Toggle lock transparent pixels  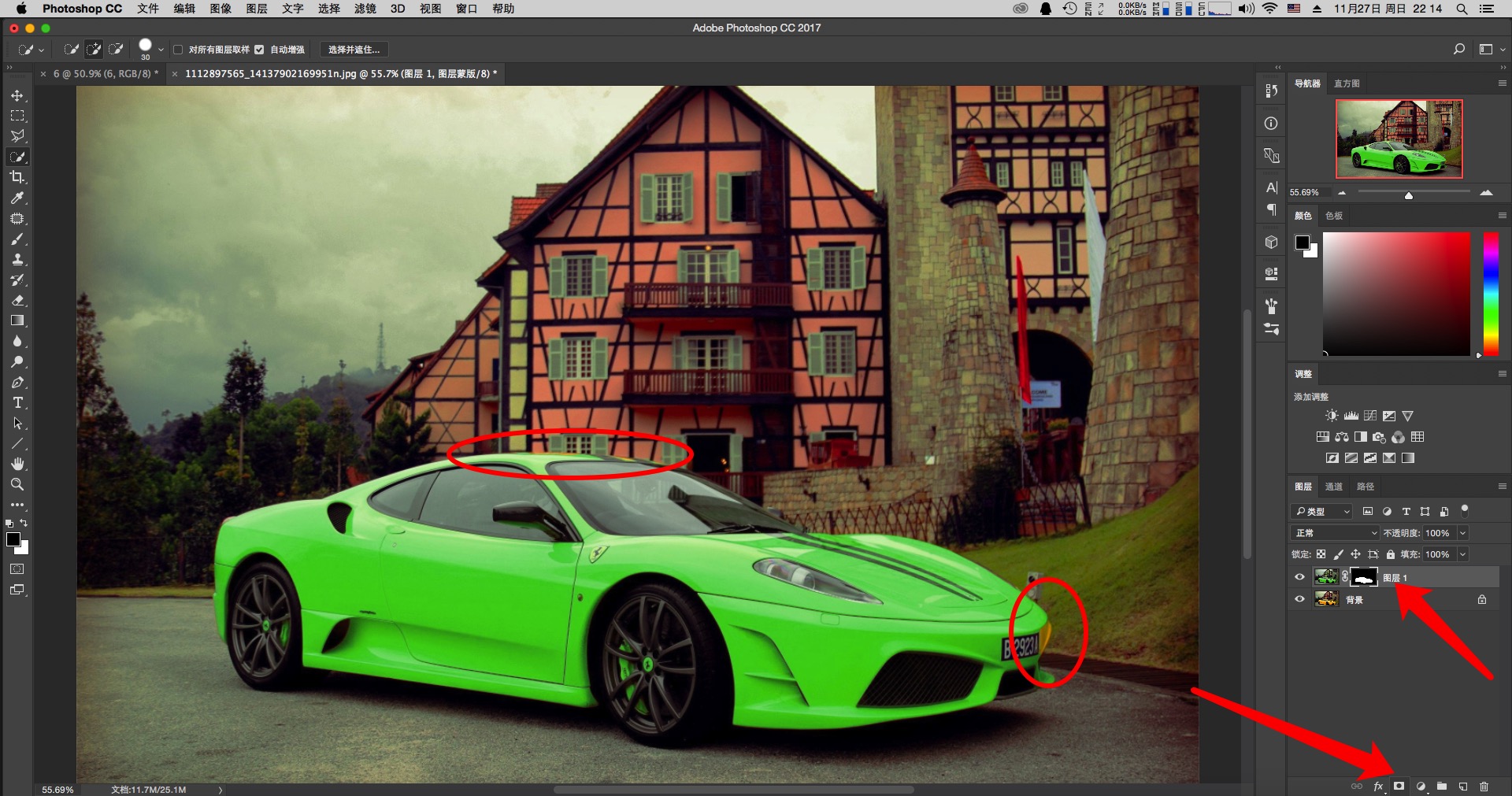[x=1321, y=554]
